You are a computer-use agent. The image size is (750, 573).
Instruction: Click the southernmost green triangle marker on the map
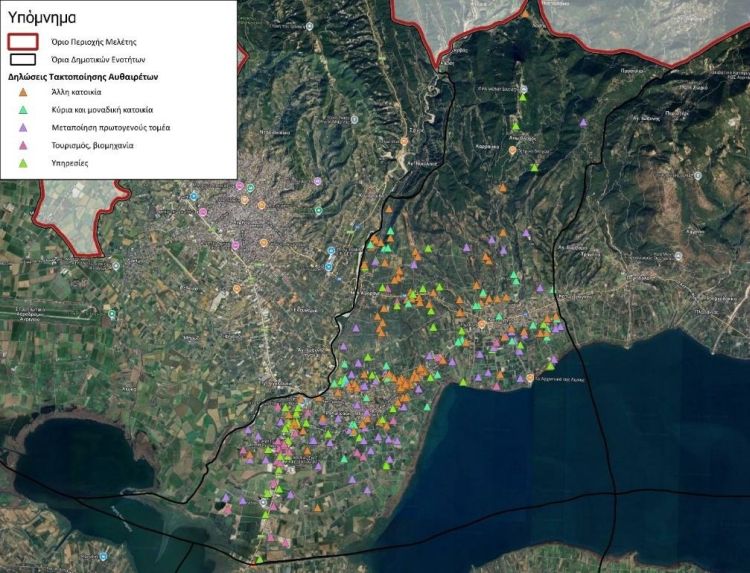coord(259,559)
